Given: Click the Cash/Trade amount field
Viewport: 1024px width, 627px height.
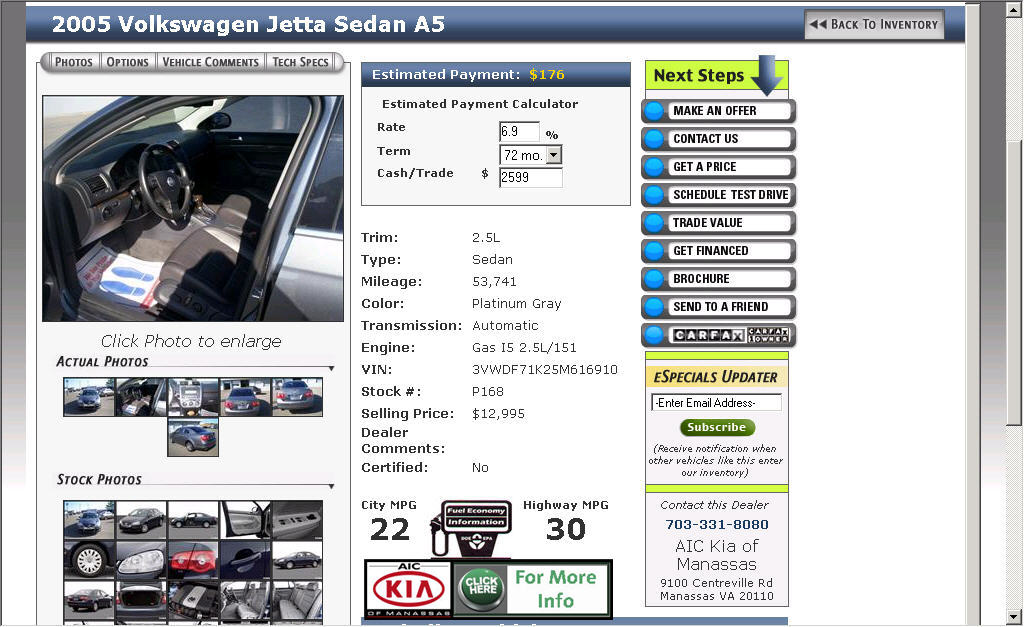Looking at the screenshot, I should (530, 177).
